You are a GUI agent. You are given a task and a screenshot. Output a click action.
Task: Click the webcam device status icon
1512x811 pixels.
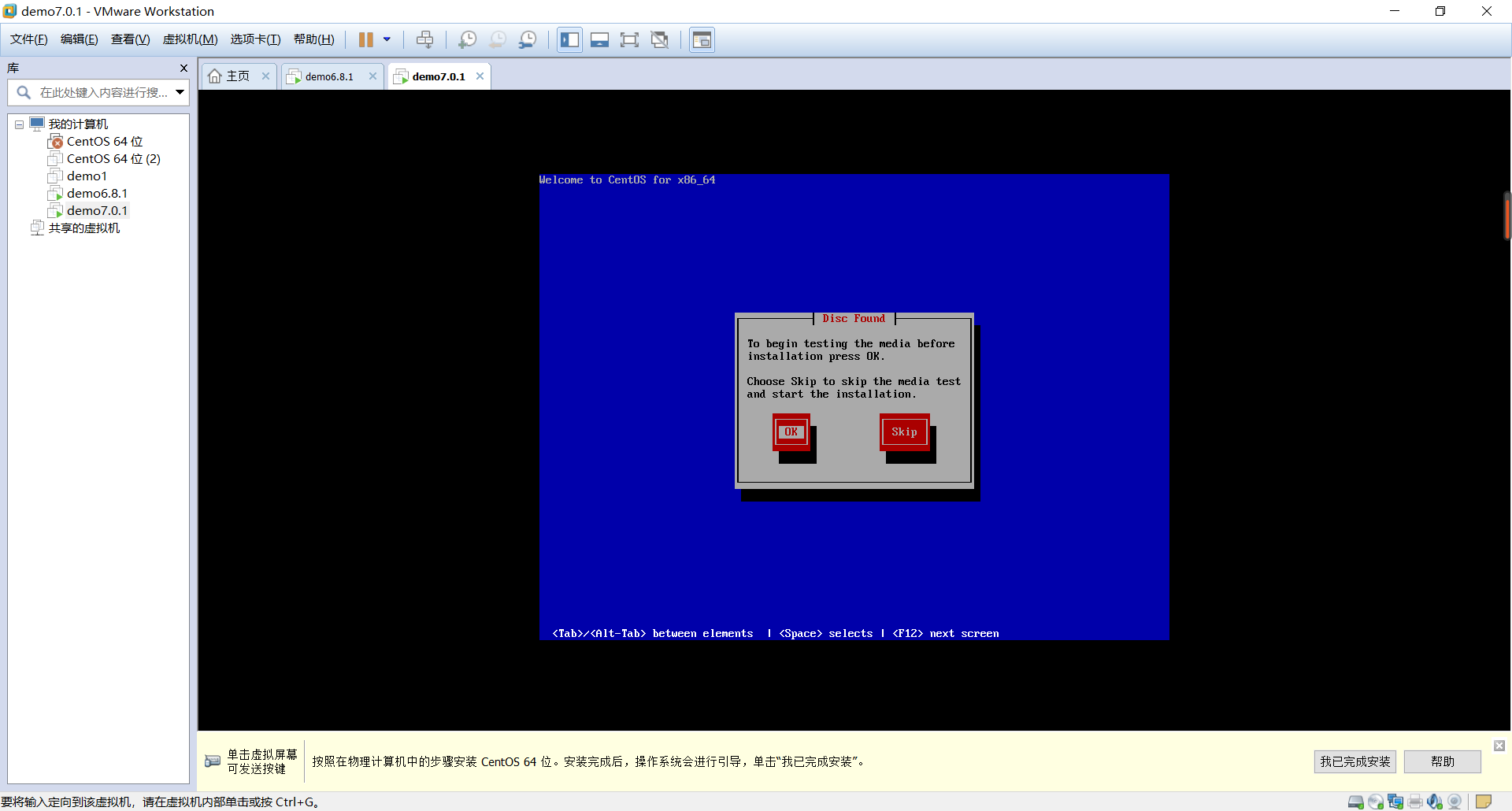(1455, 802)
